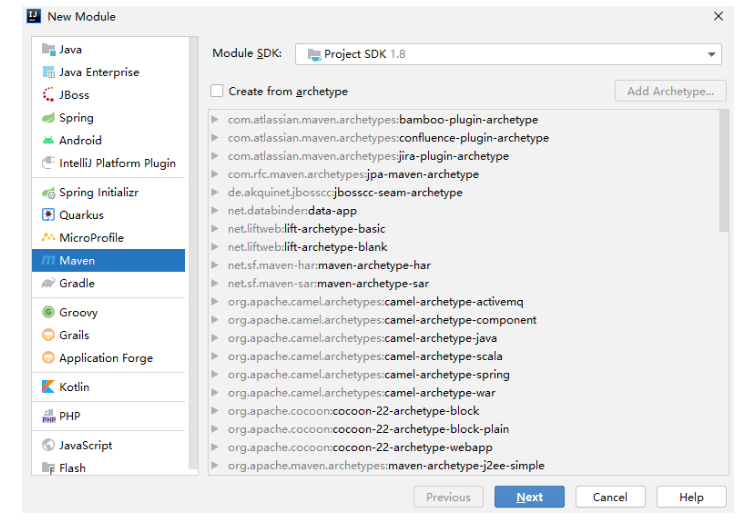
Task: Click the Groovy module icon
Action: click(x=48, y=313)
